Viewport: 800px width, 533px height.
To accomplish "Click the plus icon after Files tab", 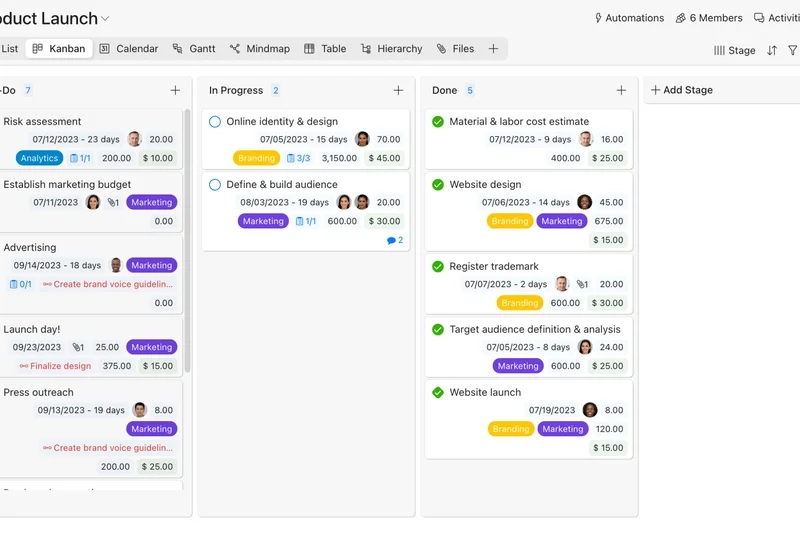I will coord(493,48).
